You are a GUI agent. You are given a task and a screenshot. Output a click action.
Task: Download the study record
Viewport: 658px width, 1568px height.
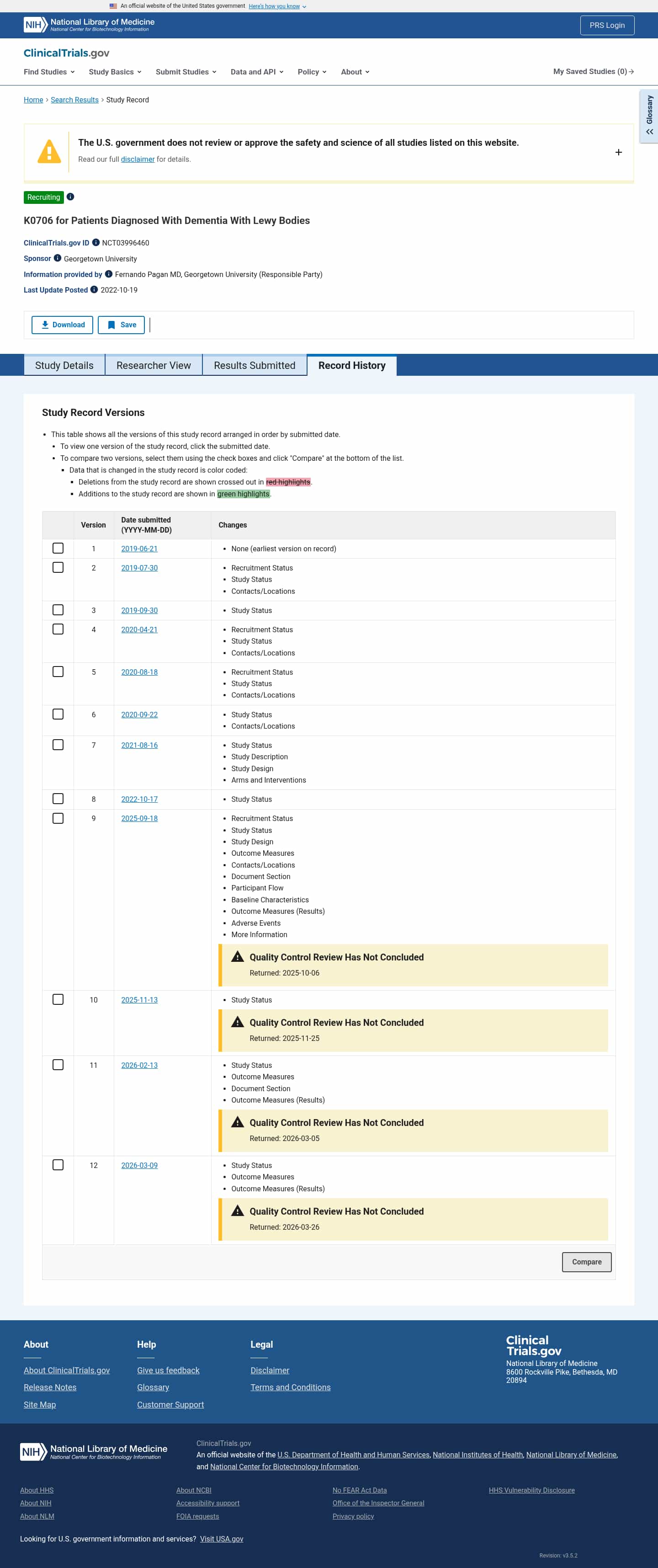click(63, 325)
